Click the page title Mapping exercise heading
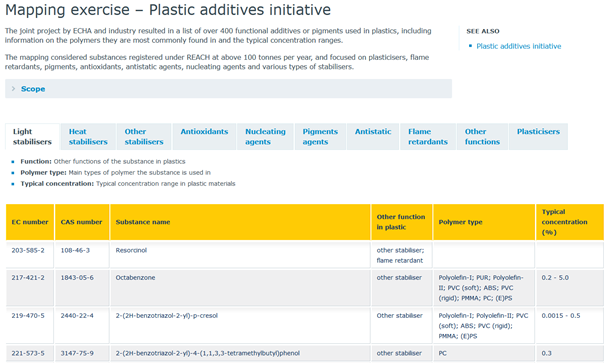Image resolution: width=605 pixels, height=363 pixels. click(x=168, y=10)
